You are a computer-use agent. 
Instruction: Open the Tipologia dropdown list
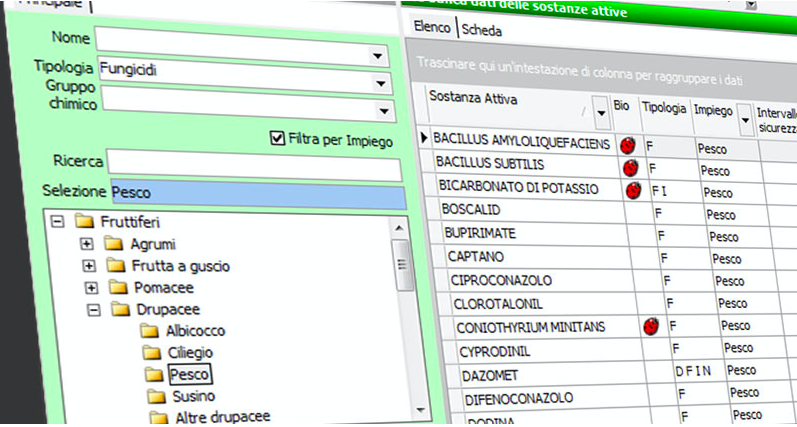tap(378, 84)
